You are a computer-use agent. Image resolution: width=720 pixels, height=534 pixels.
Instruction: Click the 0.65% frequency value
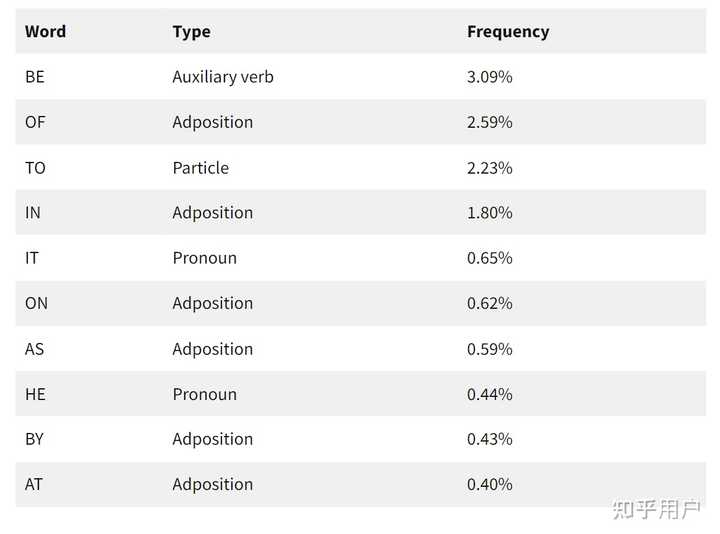[489, 258]
